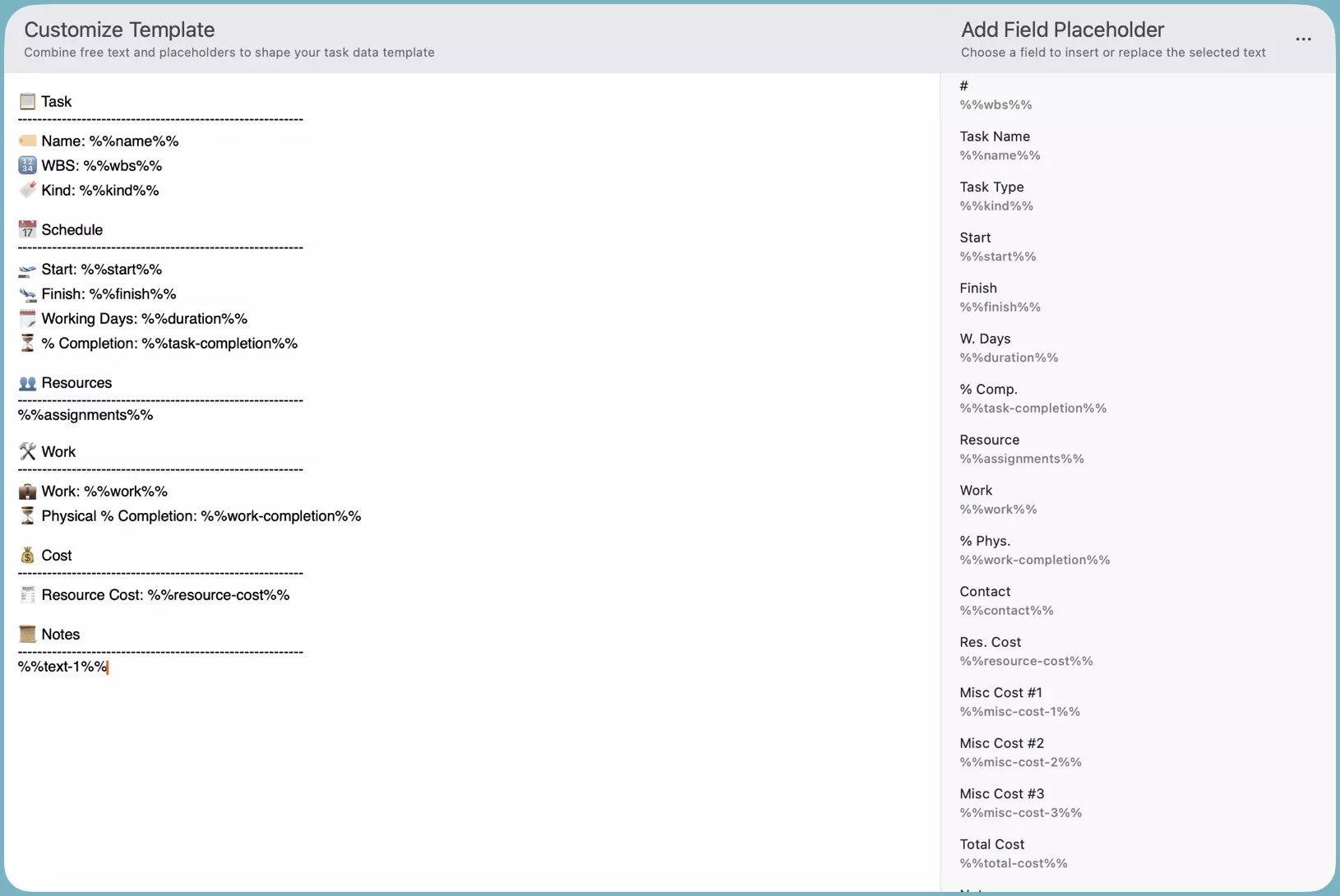The height and width of the screenshot is (896, 1340).
Task: Click the spiral calendar icon next to Working Days
Action: (x=27, y=318)
